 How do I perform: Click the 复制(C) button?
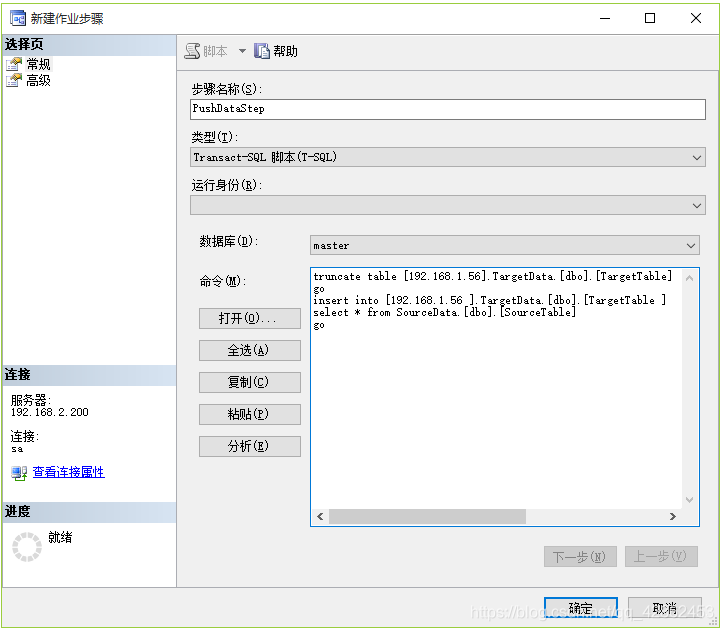coord(250,382)
